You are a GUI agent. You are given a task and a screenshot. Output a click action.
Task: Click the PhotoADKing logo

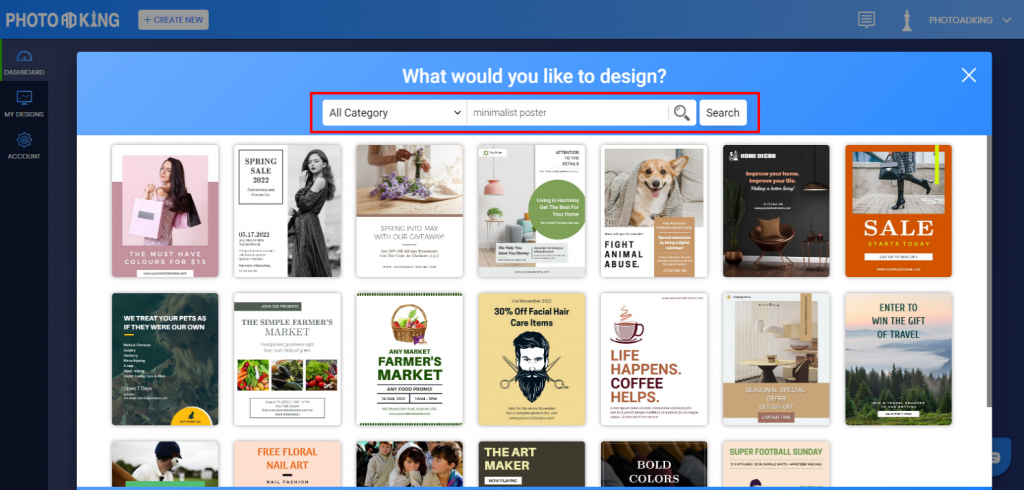tap(63, 20)
